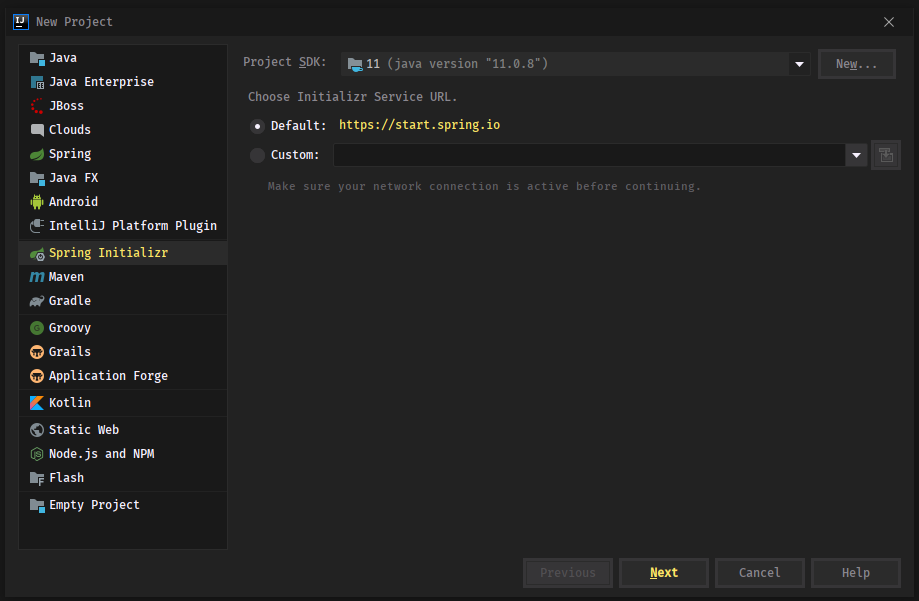Click the Cancel button
The image size is (919, 601).
(x=760, y=573)
